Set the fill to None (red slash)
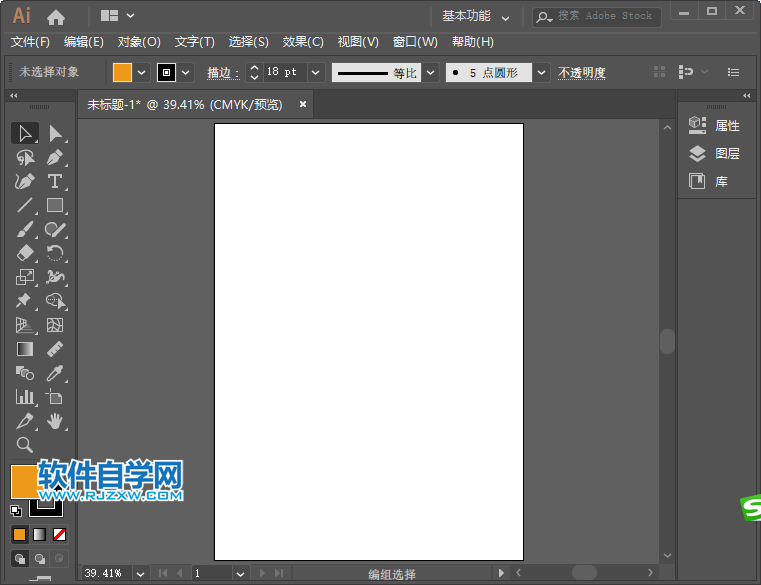 tap(60, 535)
